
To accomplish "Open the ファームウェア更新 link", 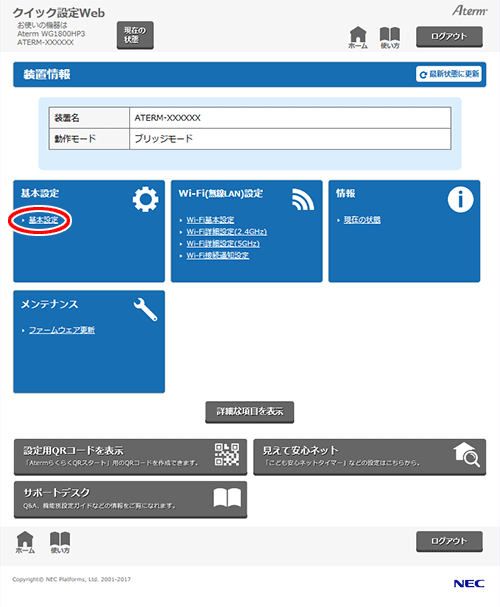I will [x=62, y=330].
